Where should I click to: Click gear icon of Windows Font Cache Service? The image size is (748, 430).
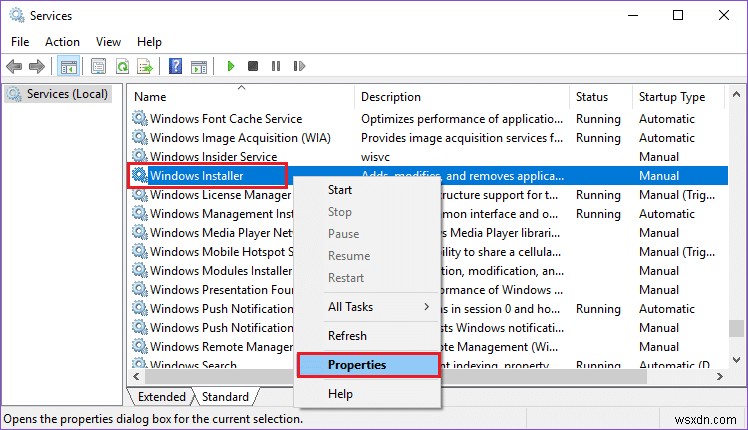140,118
